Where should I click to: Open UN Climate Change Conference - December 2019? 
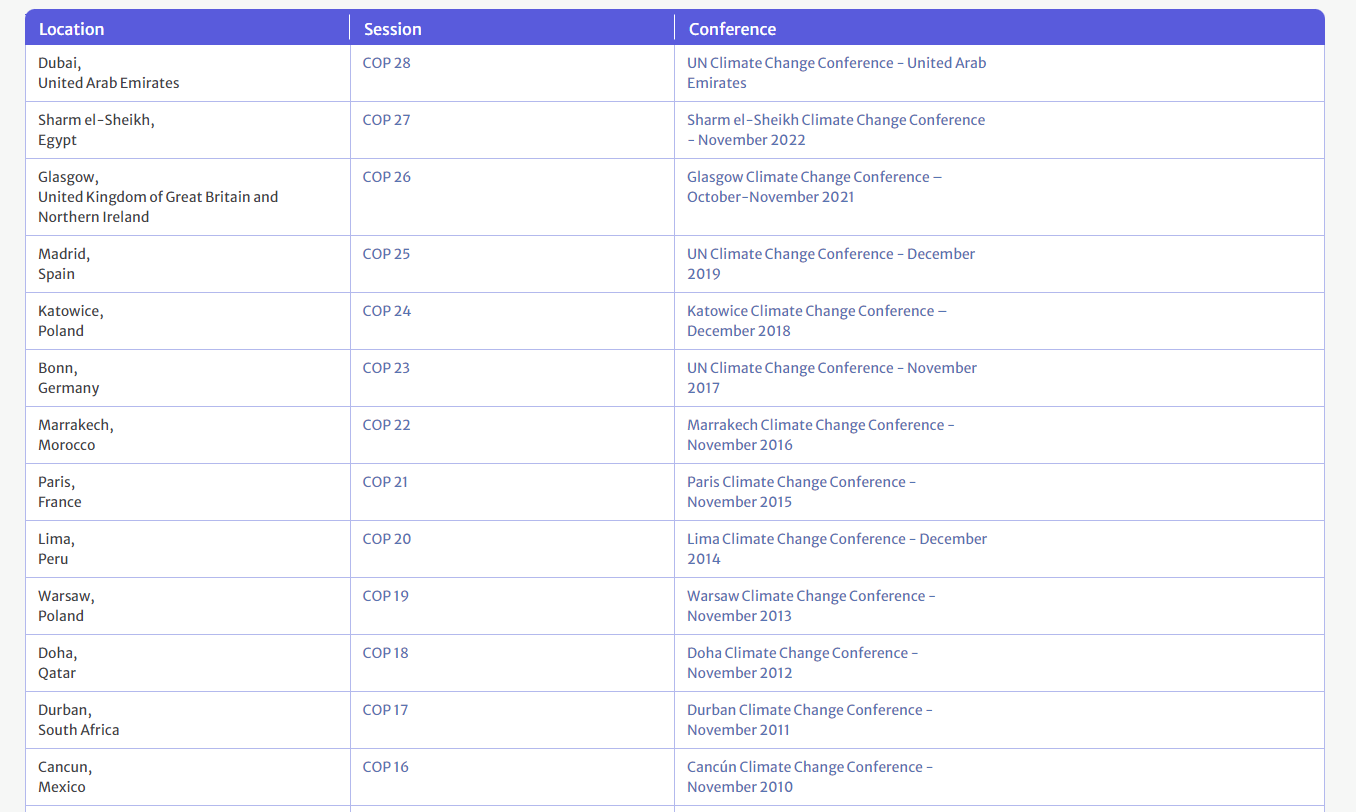click(831, 264)
